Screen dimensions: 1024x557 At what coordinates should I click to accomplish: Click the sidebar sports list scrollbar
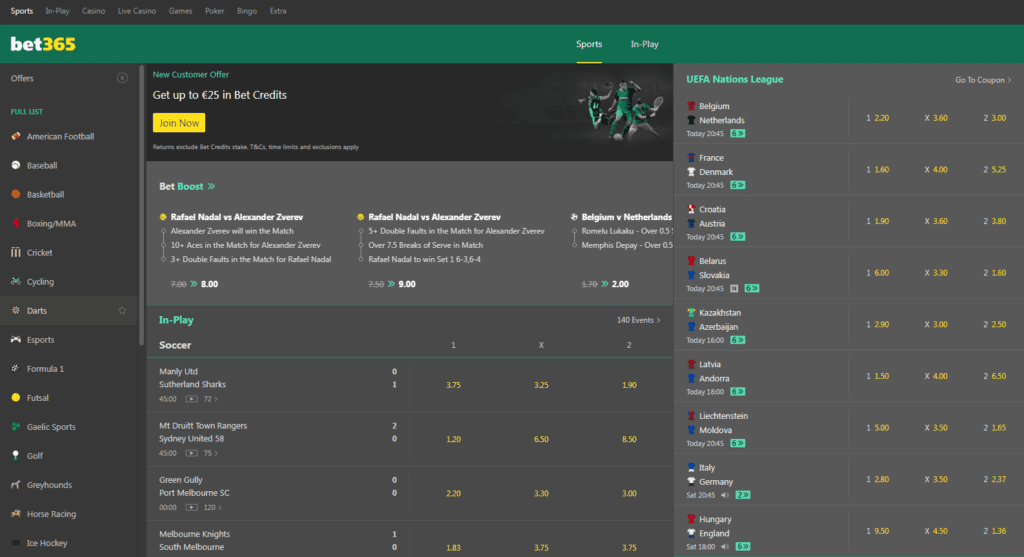141,200
